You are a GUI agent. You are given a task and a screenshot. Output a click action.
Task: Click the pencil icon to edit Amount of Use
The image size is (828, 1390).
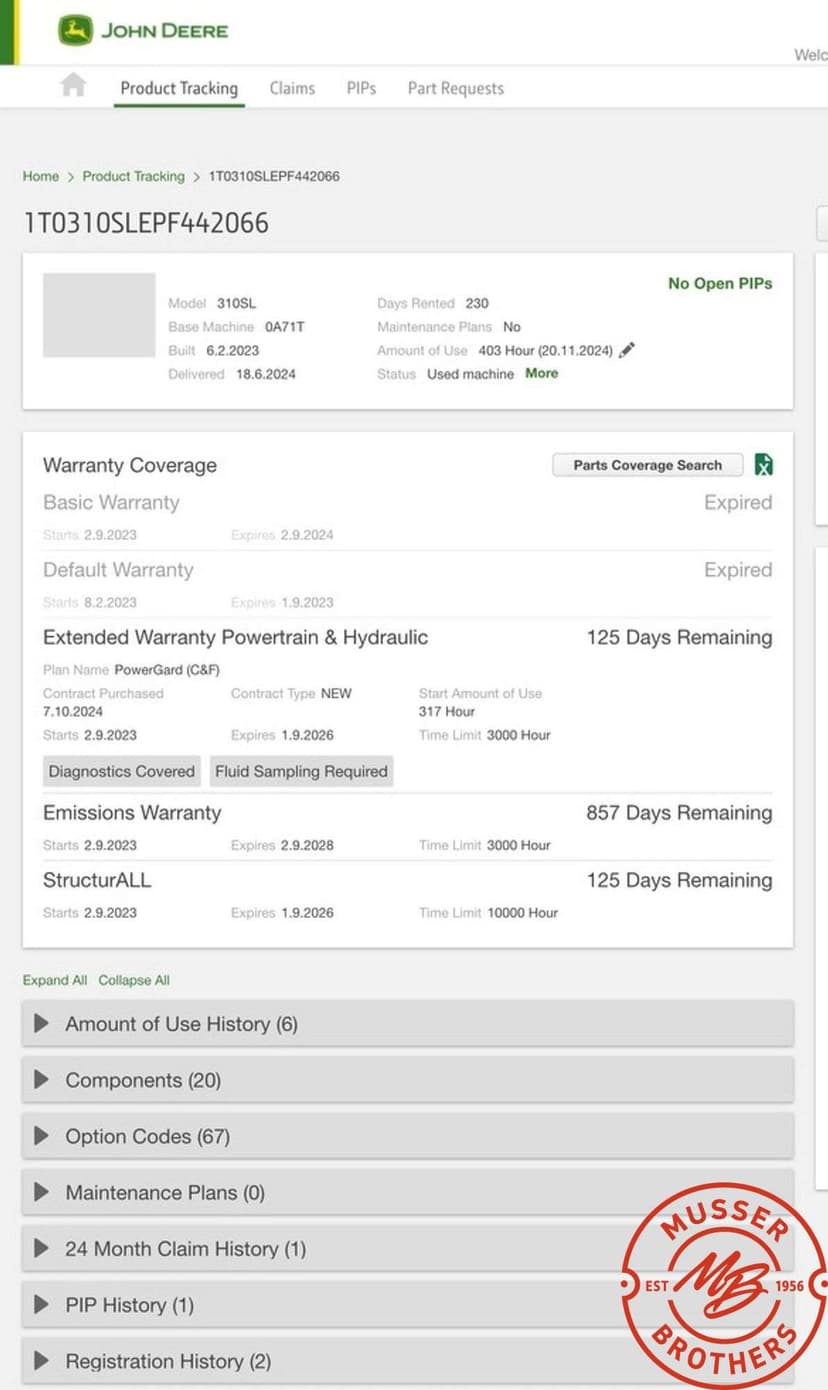coord(627,350)
